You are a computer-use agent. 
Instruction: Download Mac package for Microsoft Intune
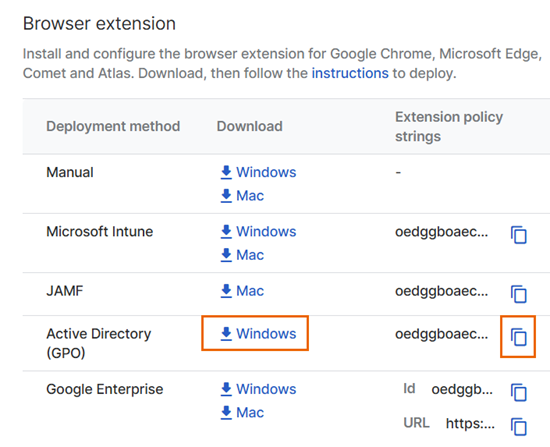242,255
